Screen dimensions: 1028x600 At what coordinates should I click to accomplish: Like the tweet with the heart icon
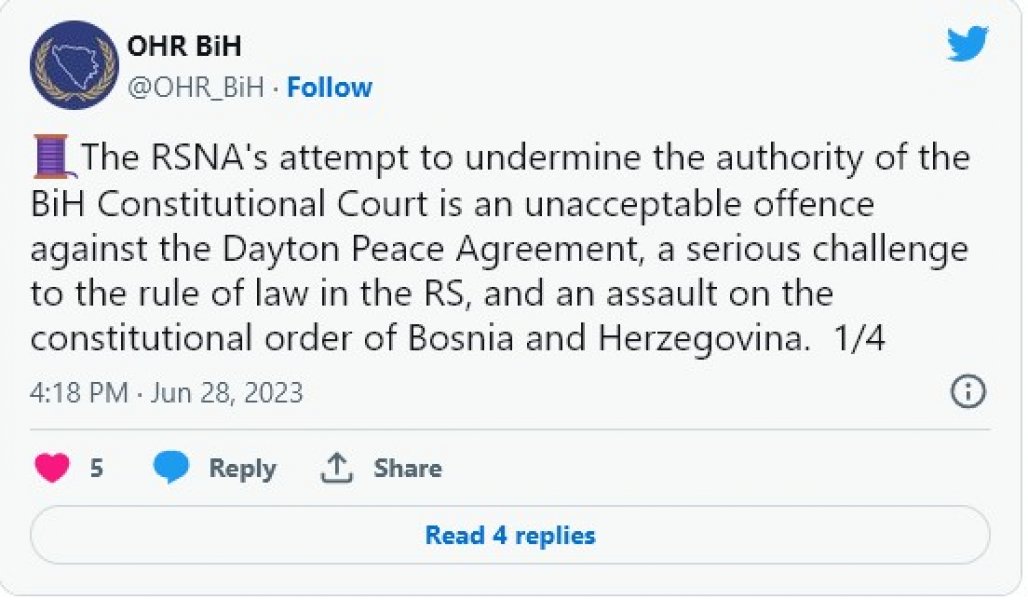pos(52,468)
